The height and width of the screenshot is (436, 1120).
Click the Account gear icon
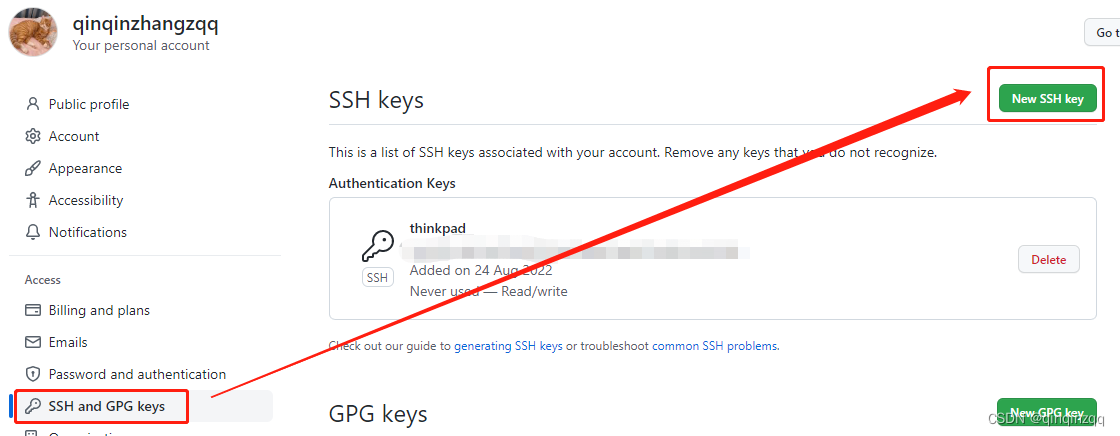tap(33, 136)
